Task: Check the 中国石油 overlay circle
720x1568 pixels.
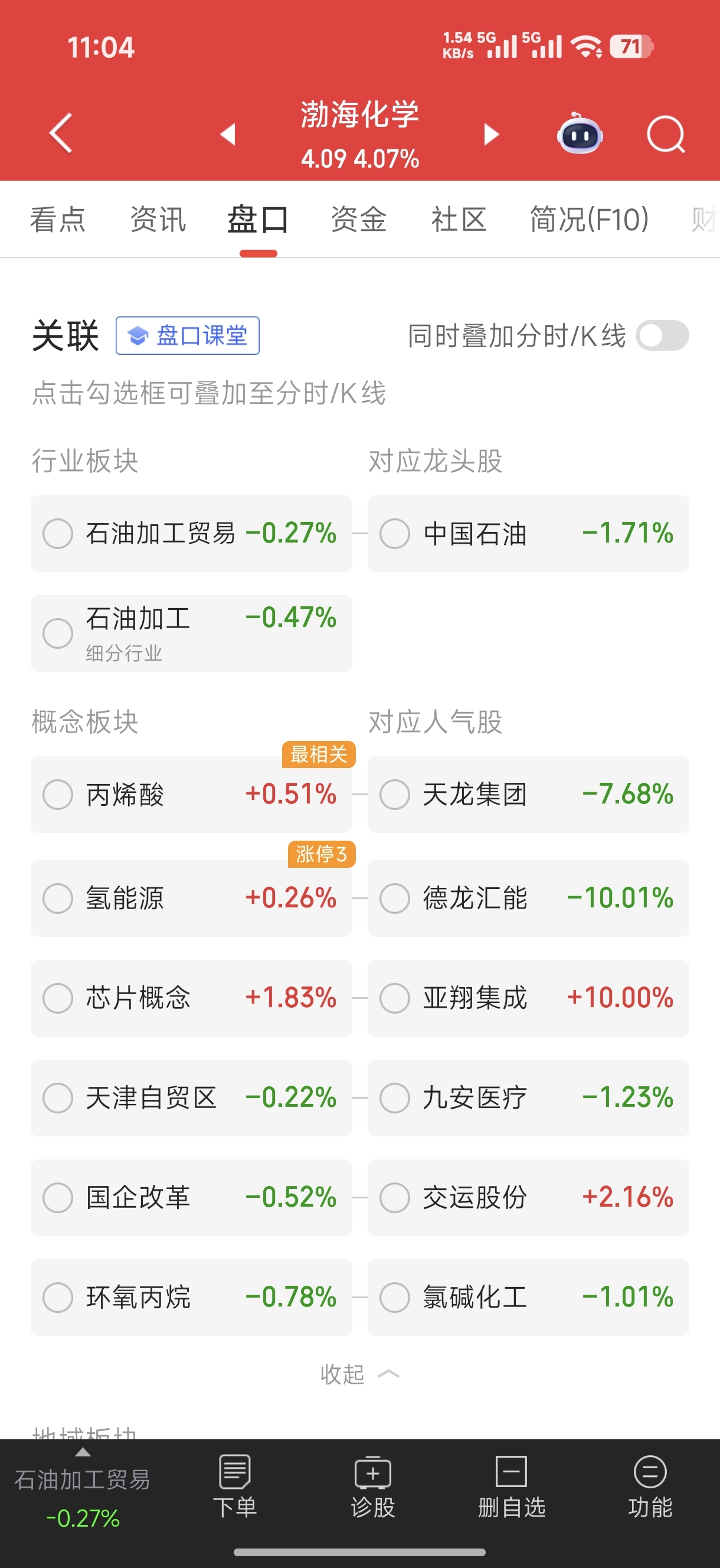Action: (x=394, y=534)
